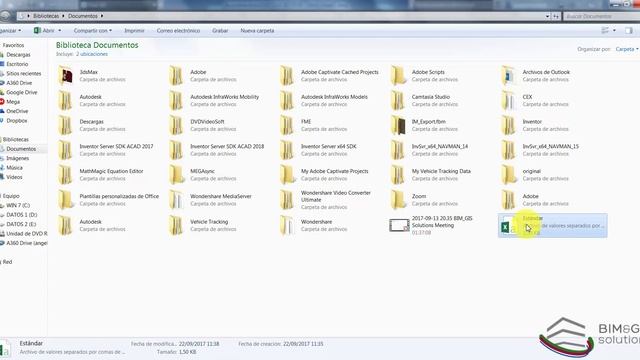Open the Organizar por Carpeta dropdown
640x360 pixels.
627,49
